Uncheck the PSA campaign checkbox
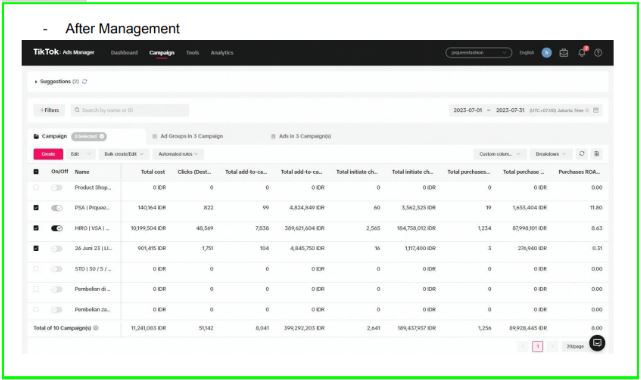Screen dimensions: 641x380 click(36, 208)
